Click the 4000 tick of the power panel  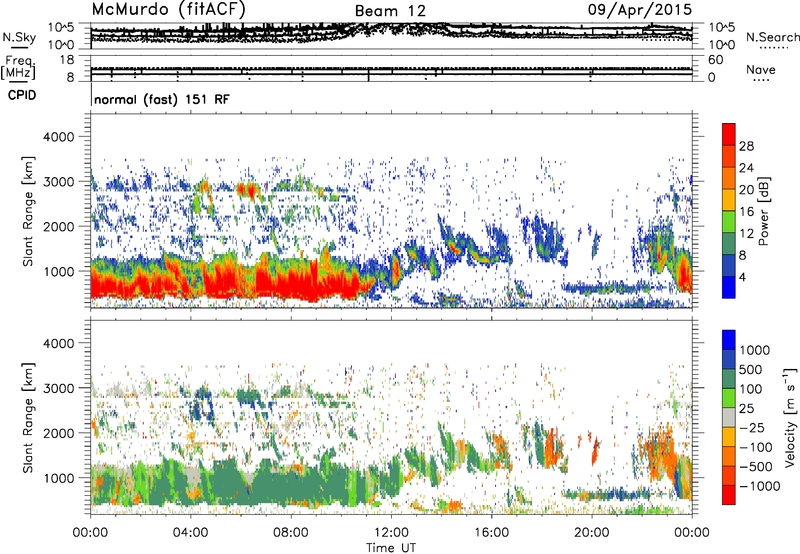(x=58, y=137)
